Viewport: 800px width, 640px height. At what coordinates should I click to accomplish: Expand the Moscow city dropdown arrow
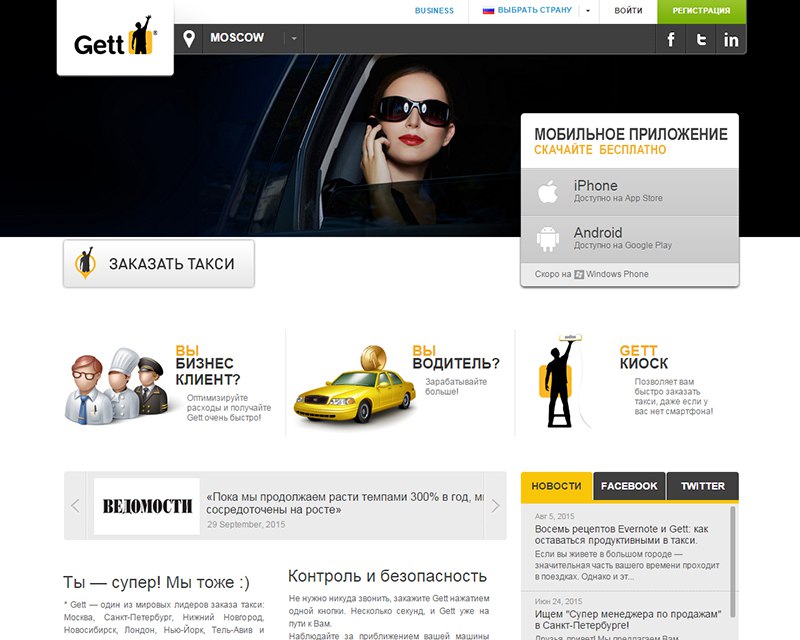coord(294,38)
